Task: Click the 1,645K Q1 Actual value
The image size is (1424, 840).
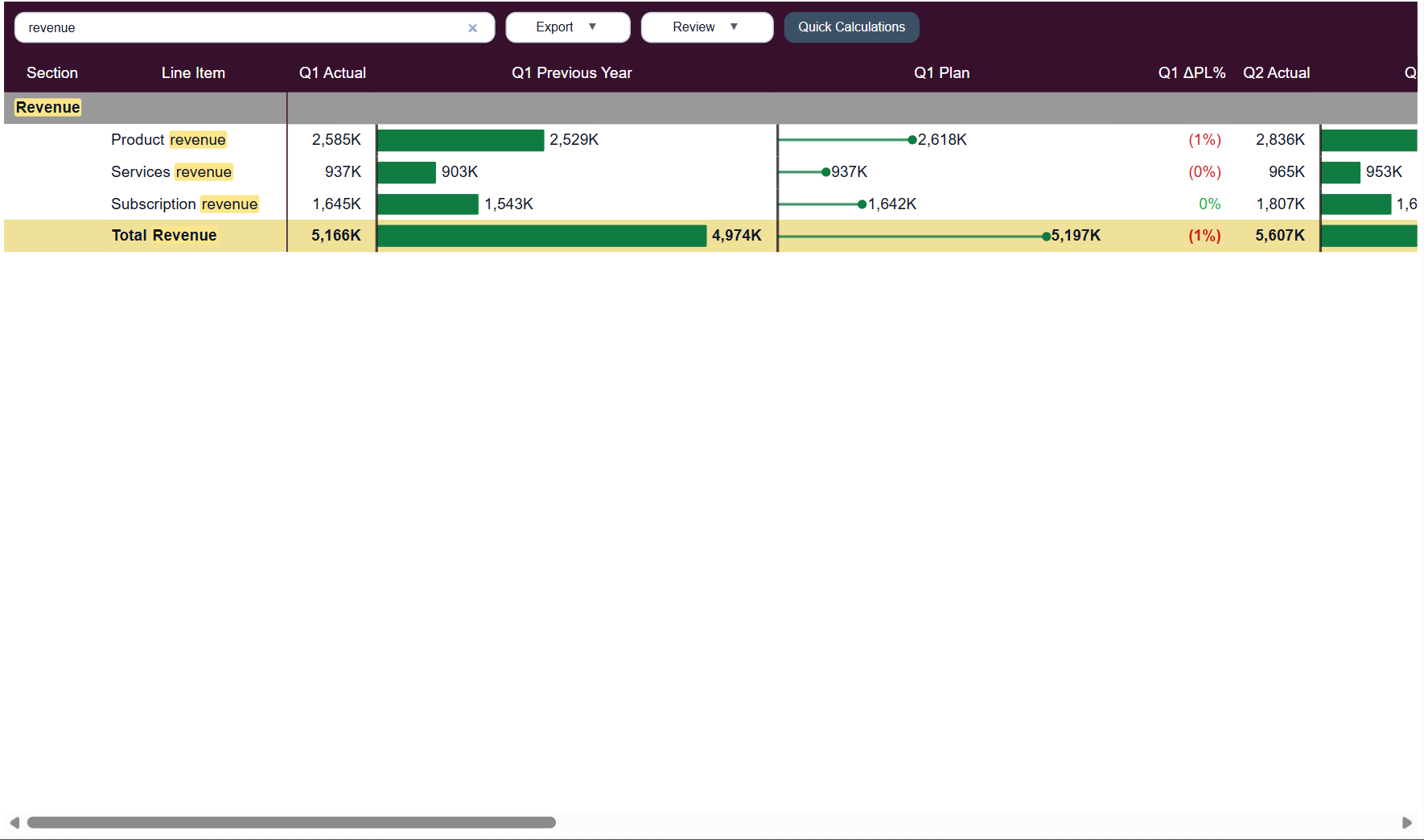Action: tap(336, 204)
